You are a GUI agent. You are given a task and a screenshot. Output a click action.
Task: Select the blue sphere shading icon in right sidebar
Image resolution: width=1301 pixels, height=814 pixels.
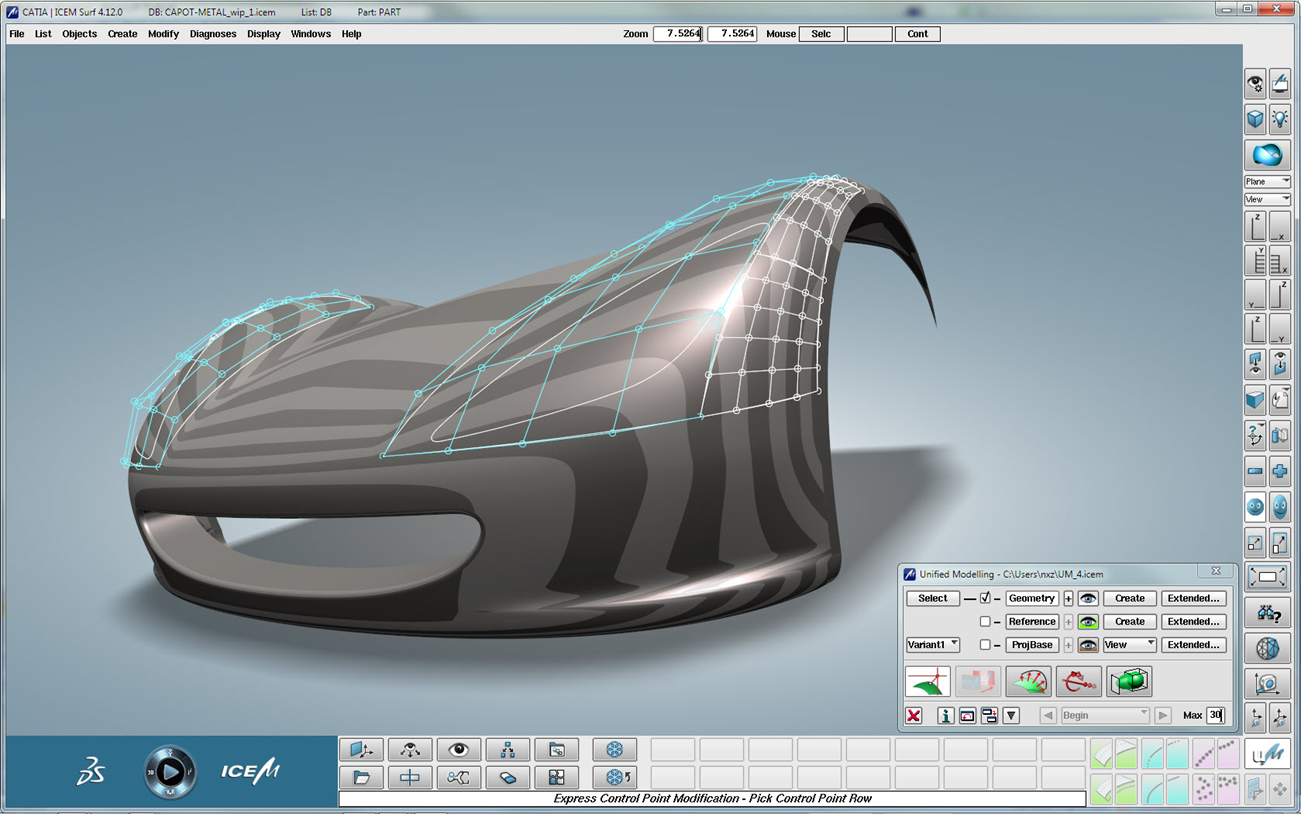pos(1267,155)
